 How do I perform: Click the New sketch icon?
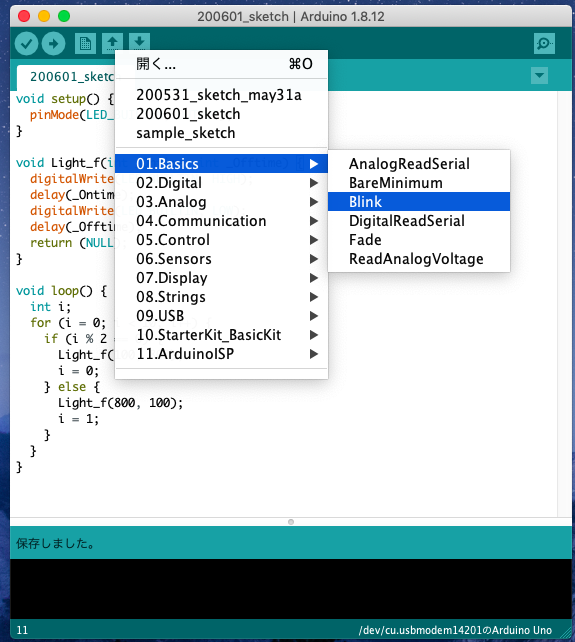(85, 43)
